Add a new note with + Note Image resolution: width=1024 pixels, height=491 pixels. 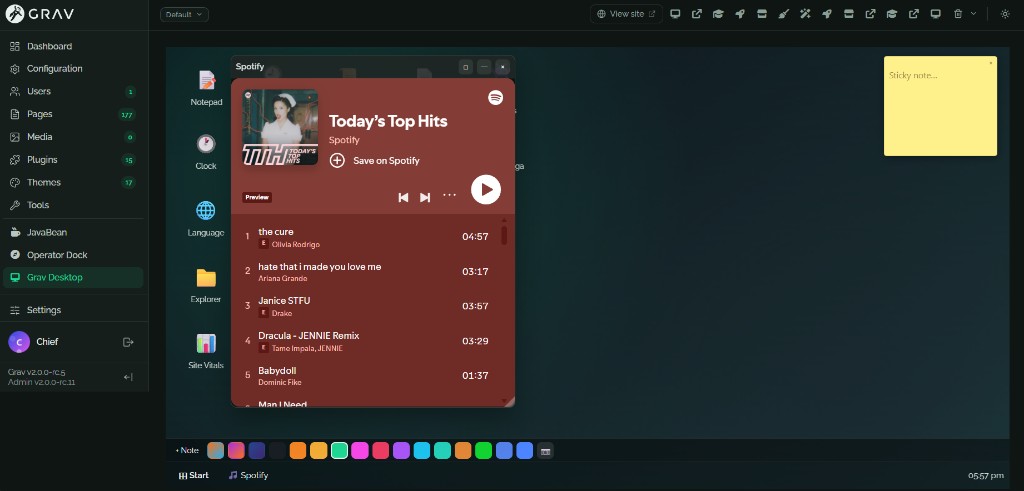point(187,451)
